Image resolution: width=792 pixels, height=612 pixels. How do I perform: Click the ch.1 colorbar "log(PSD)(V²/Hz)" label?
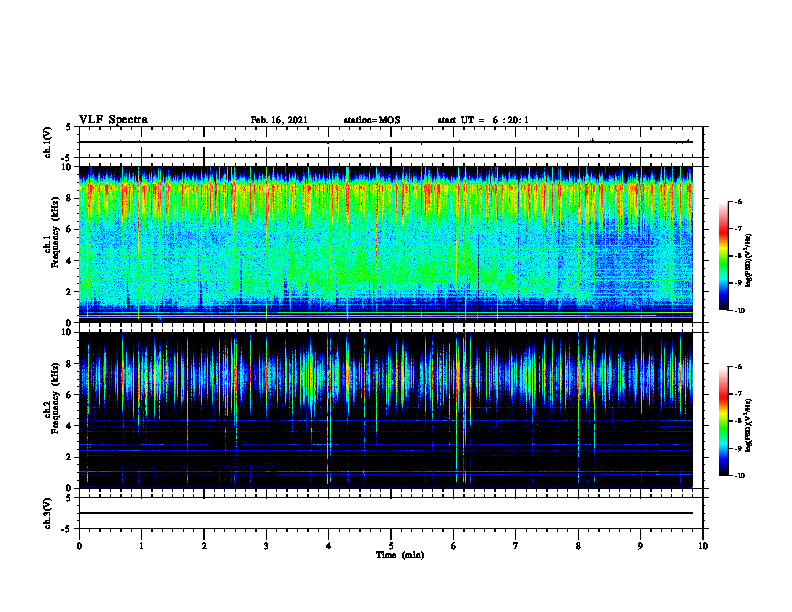[748, 260]
